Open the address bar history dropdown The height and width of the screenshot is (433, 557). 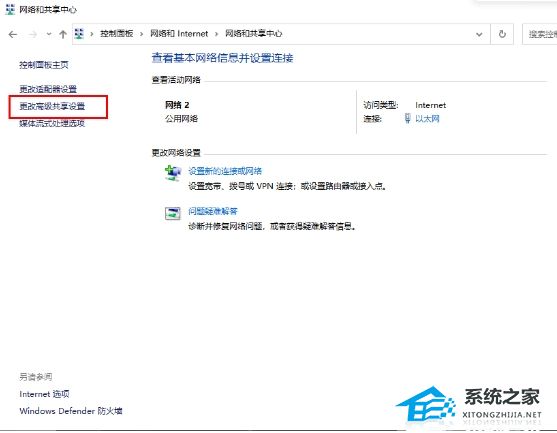coord(479,34)
